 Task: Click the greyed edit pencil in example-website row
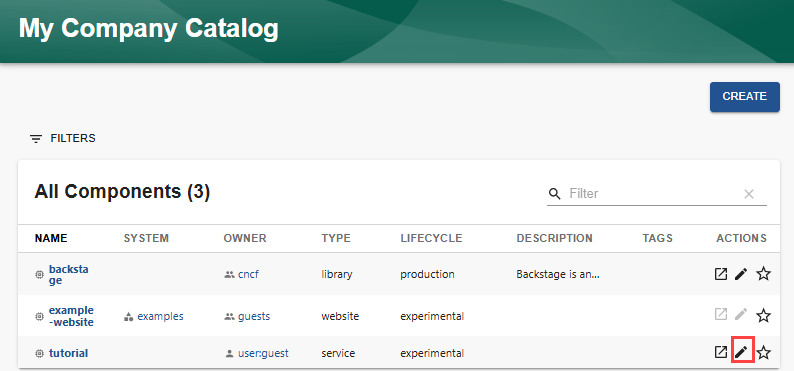click(x=741, y=314)
